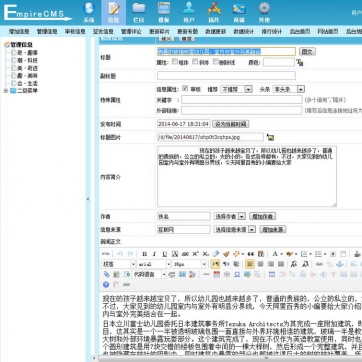This screenshot has width=362, height=362.
Task: Click the anchor icon in editor
Action: pyautogui.click(x=339, y=264)
